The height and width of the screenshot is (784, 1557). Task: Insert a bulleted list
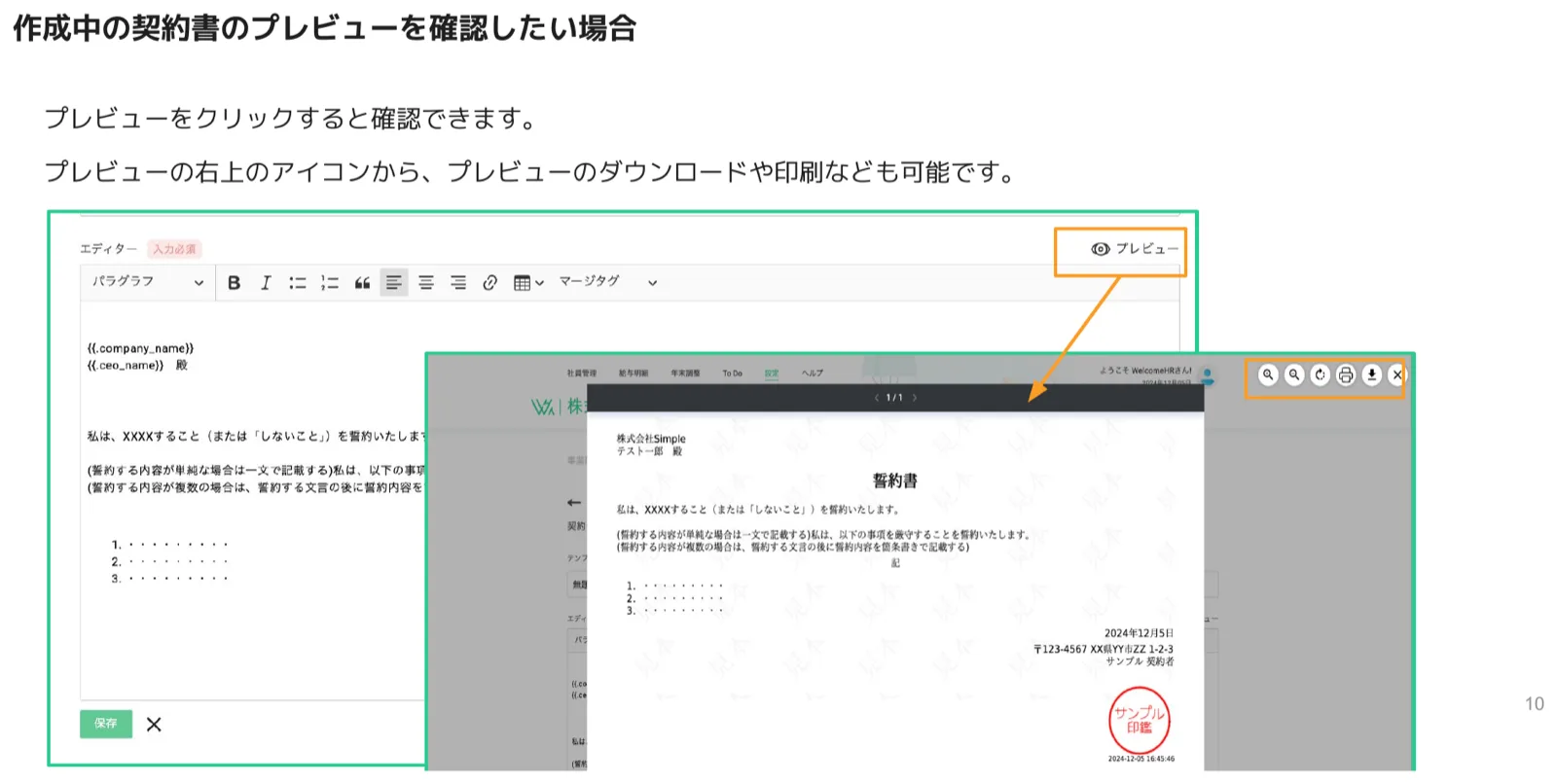click(298, 283)
